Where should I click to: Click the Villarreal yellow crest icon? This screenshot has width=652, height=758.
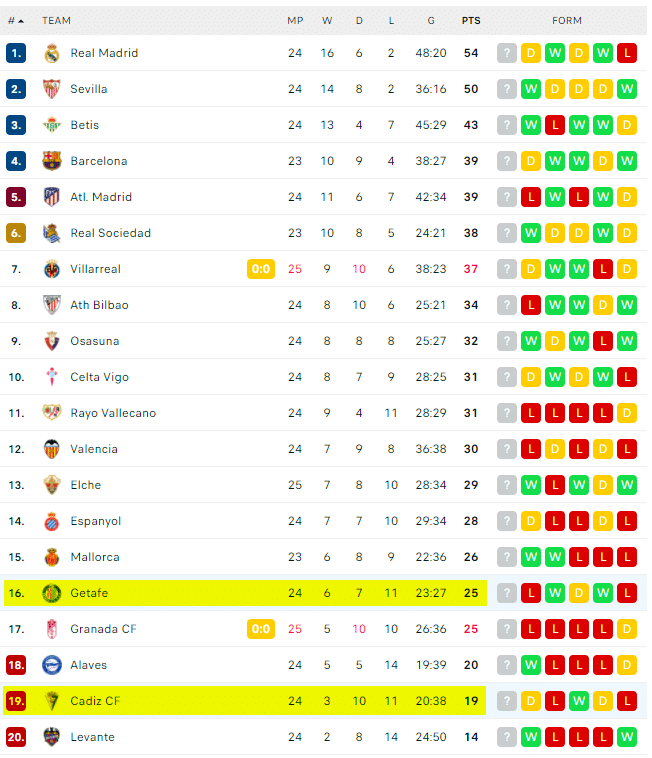coord(52,269)
